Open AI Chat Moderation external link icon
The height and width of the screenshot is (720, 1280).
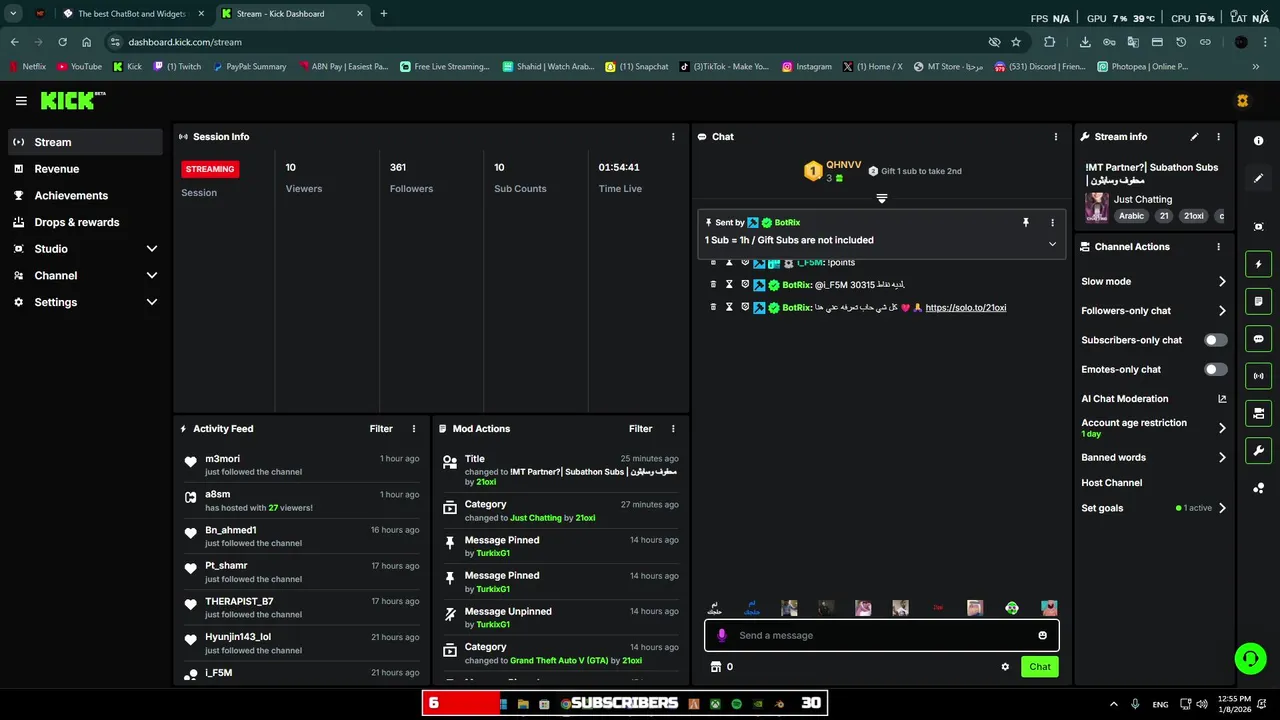point(1222,399)
